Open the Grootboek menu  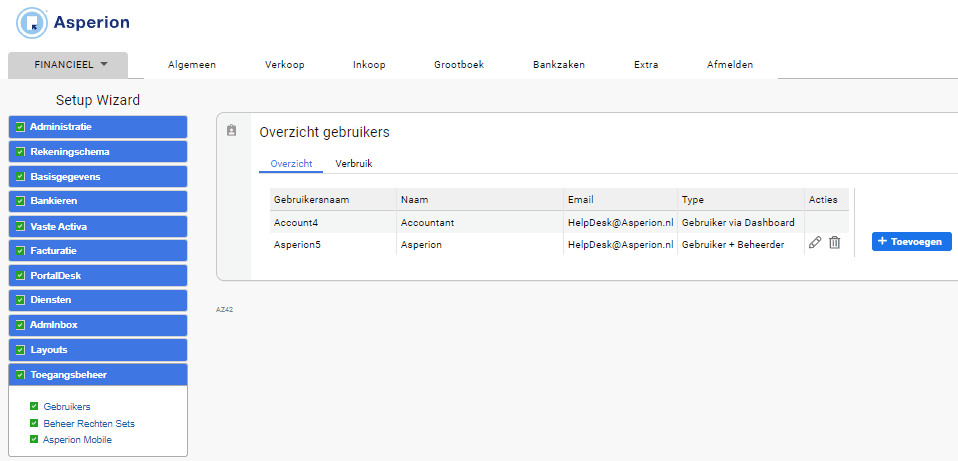point(459,65)
